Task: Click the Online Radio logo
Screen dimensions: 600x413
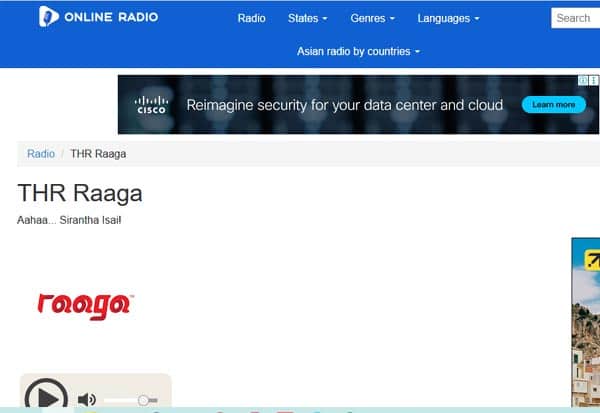Action: [98, 17]
